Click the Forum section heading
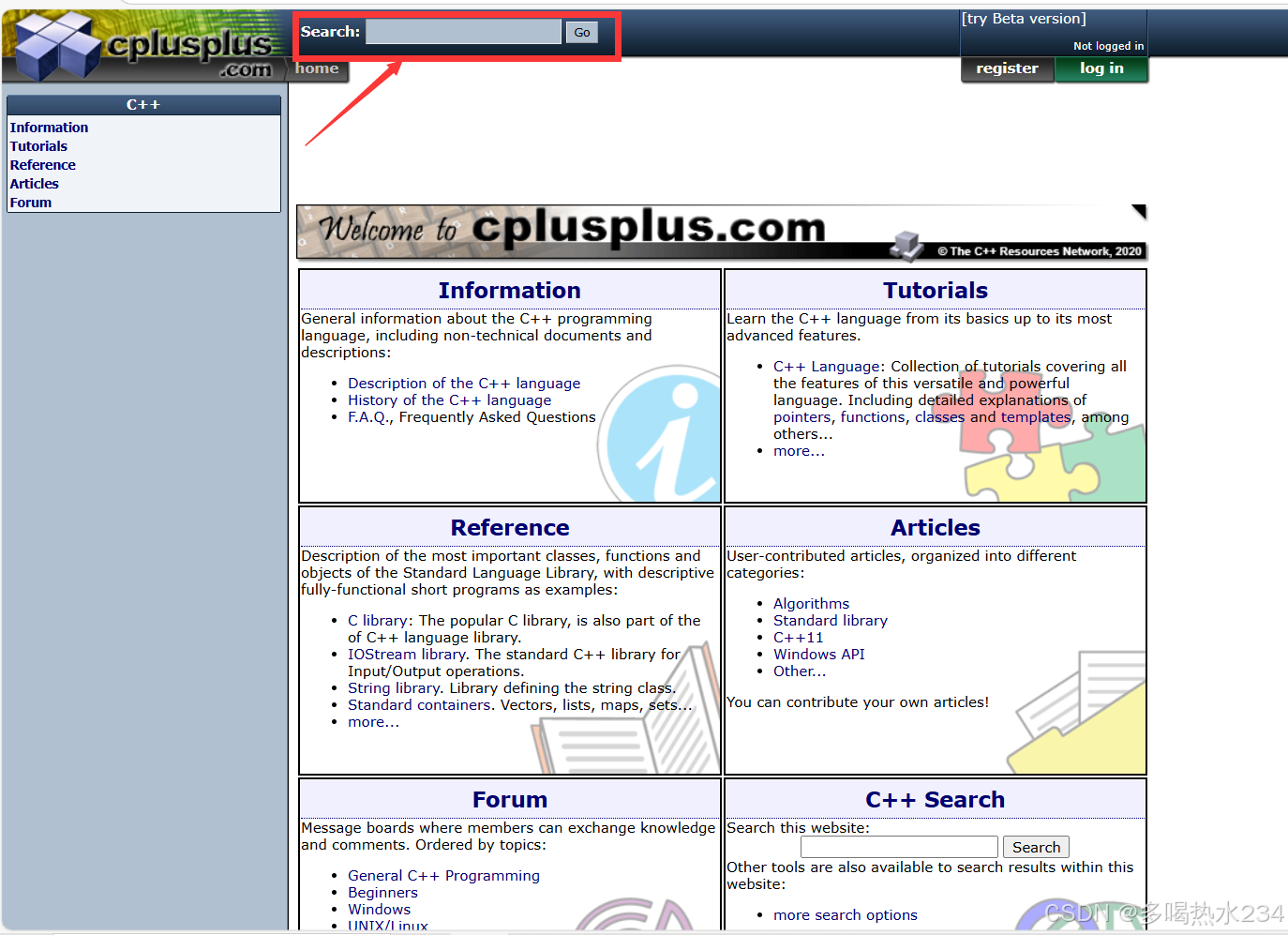Screen dimensions: 1288x935 [x=510, y=800]
